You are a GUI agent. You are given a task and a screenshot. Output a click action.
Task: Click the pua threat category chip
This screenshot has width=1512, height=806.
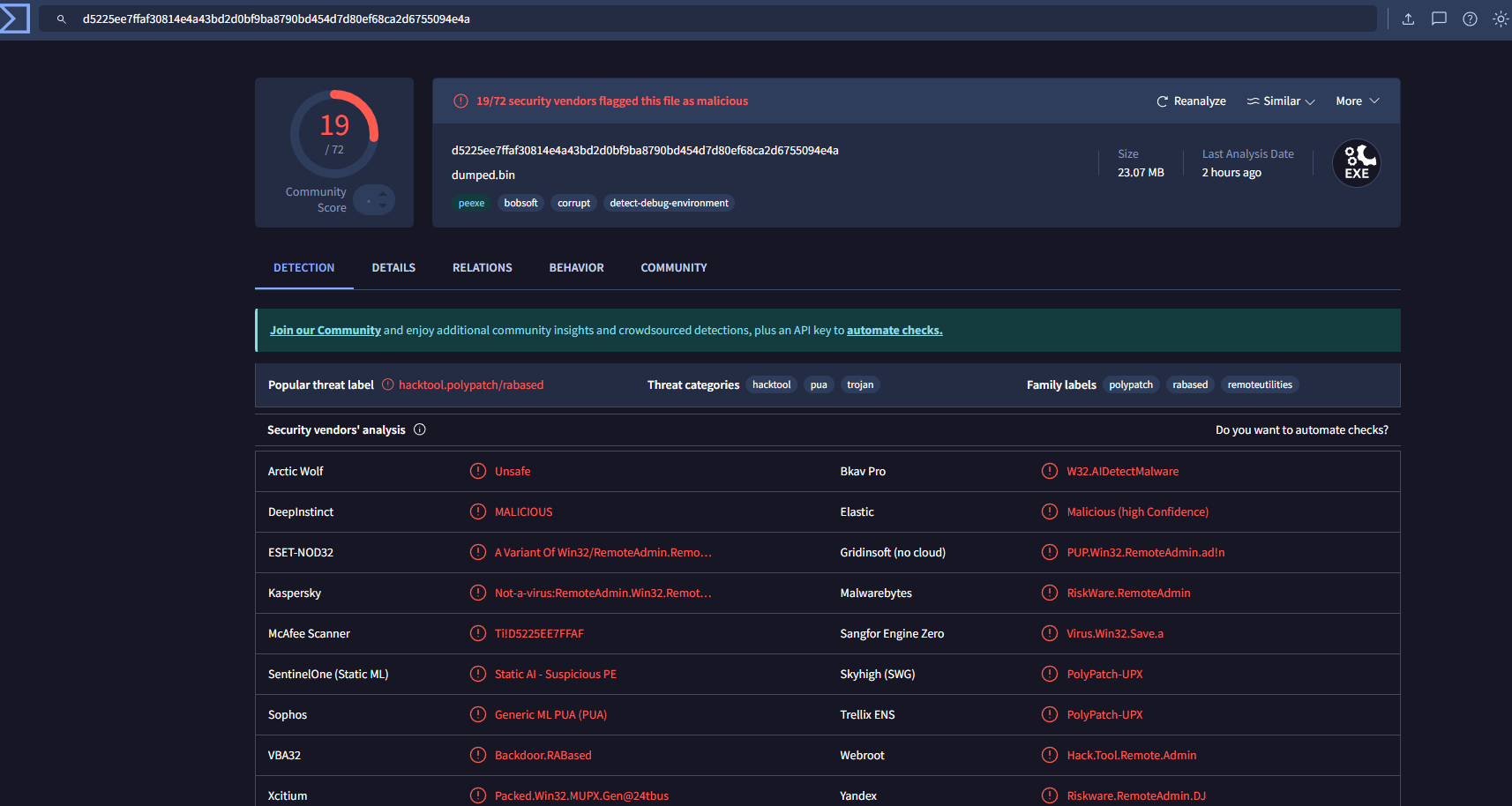click(819, 384)
